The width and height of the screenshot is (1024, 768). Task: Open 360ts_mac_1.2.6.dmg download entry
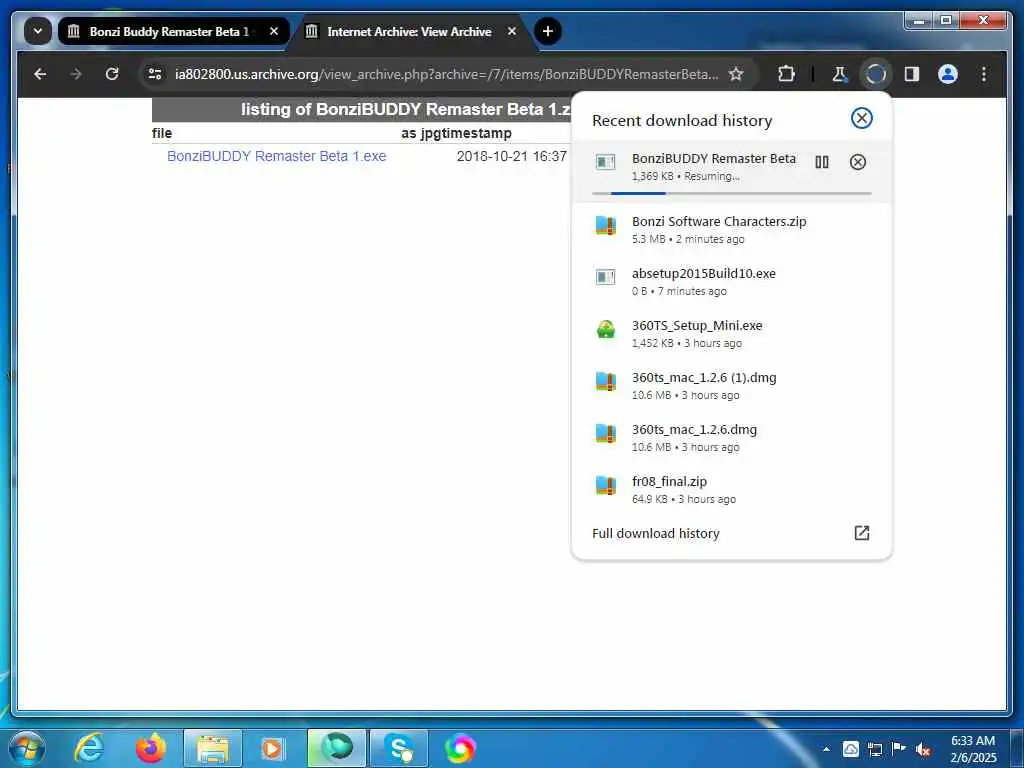(731, 438)
